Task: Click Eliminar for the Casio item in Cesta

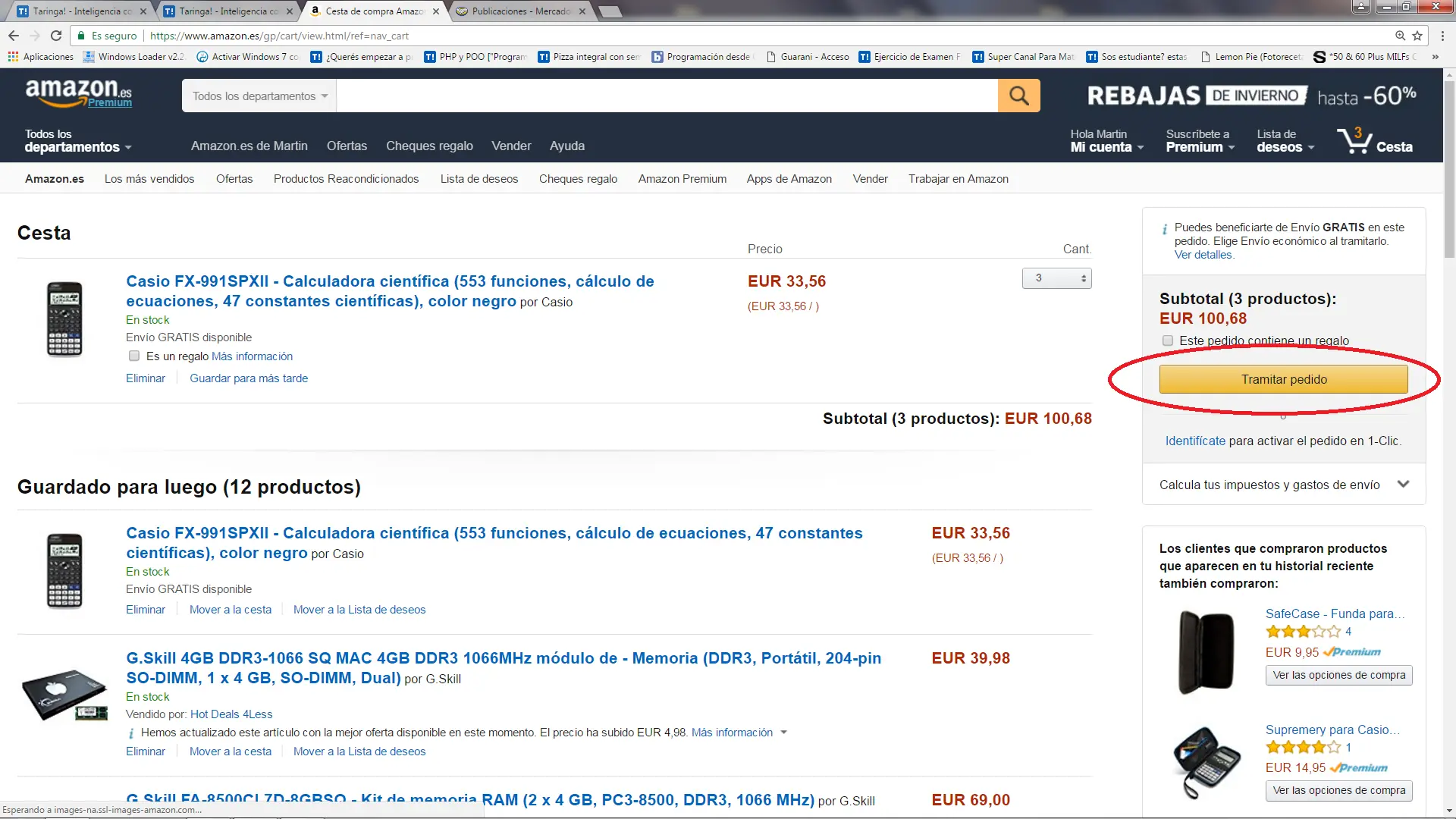Action: click(146, 378)
